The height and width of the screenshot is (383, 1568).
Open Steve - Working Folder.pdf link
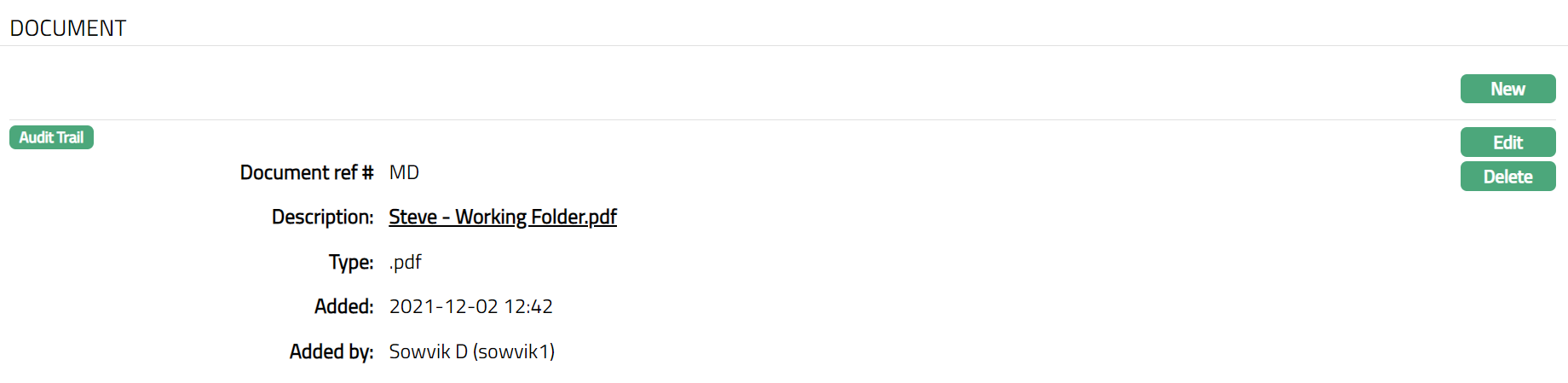tap(503, 217)
